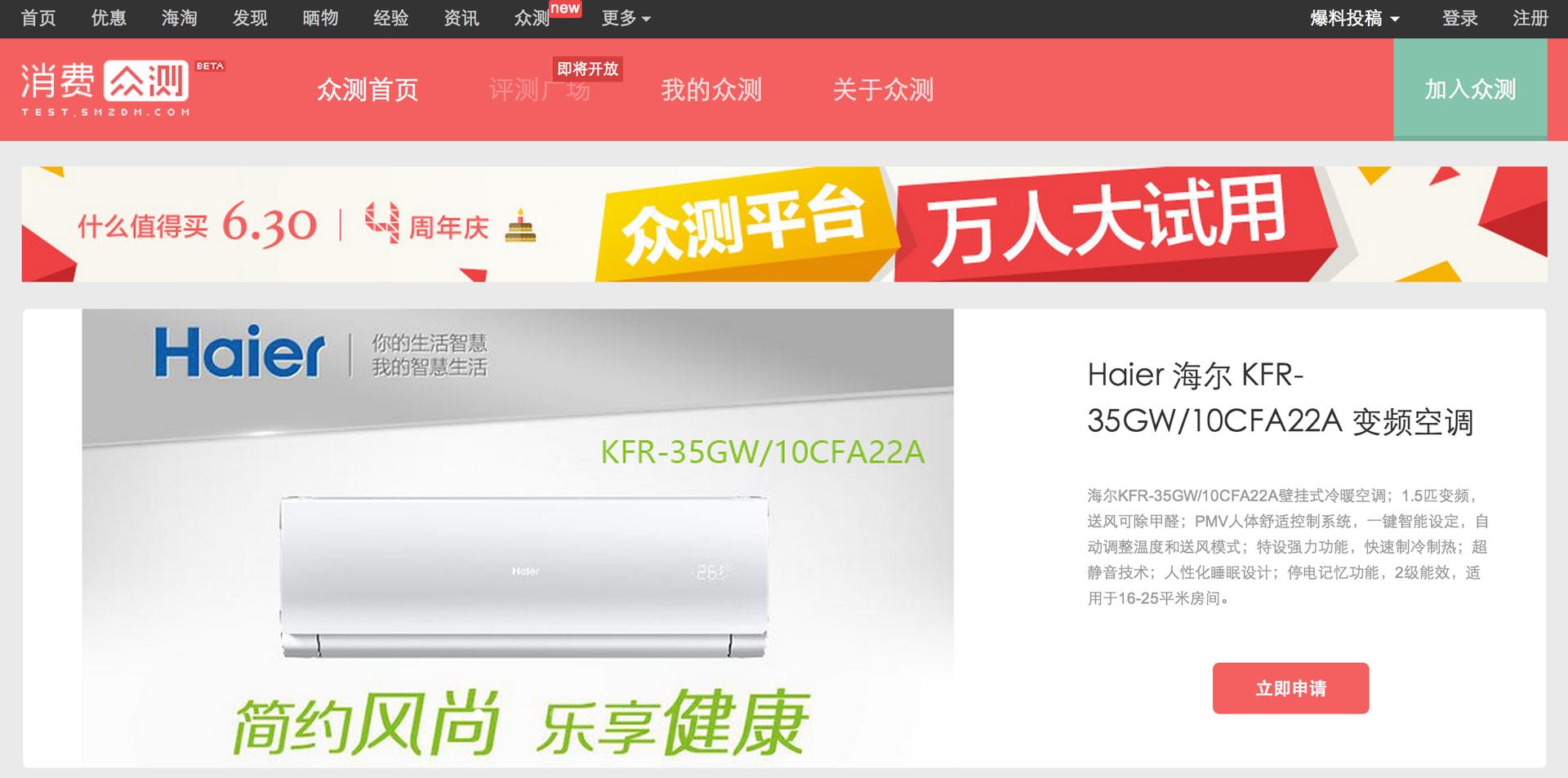Open the 更多 dropdown menu
This screenshot has height=778, width=1568.
[x=626, y=18]
